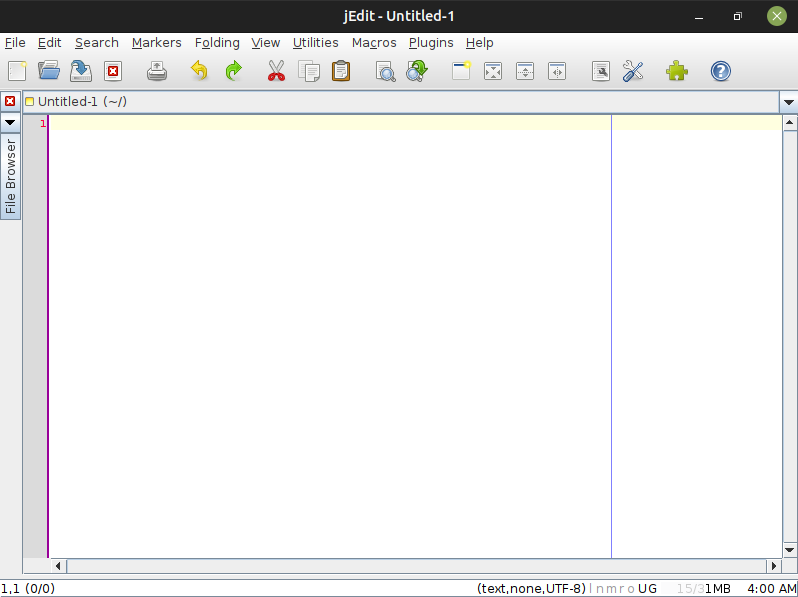Open a new view window icon
Screen dimensions: 798x597
pos(461,71)
